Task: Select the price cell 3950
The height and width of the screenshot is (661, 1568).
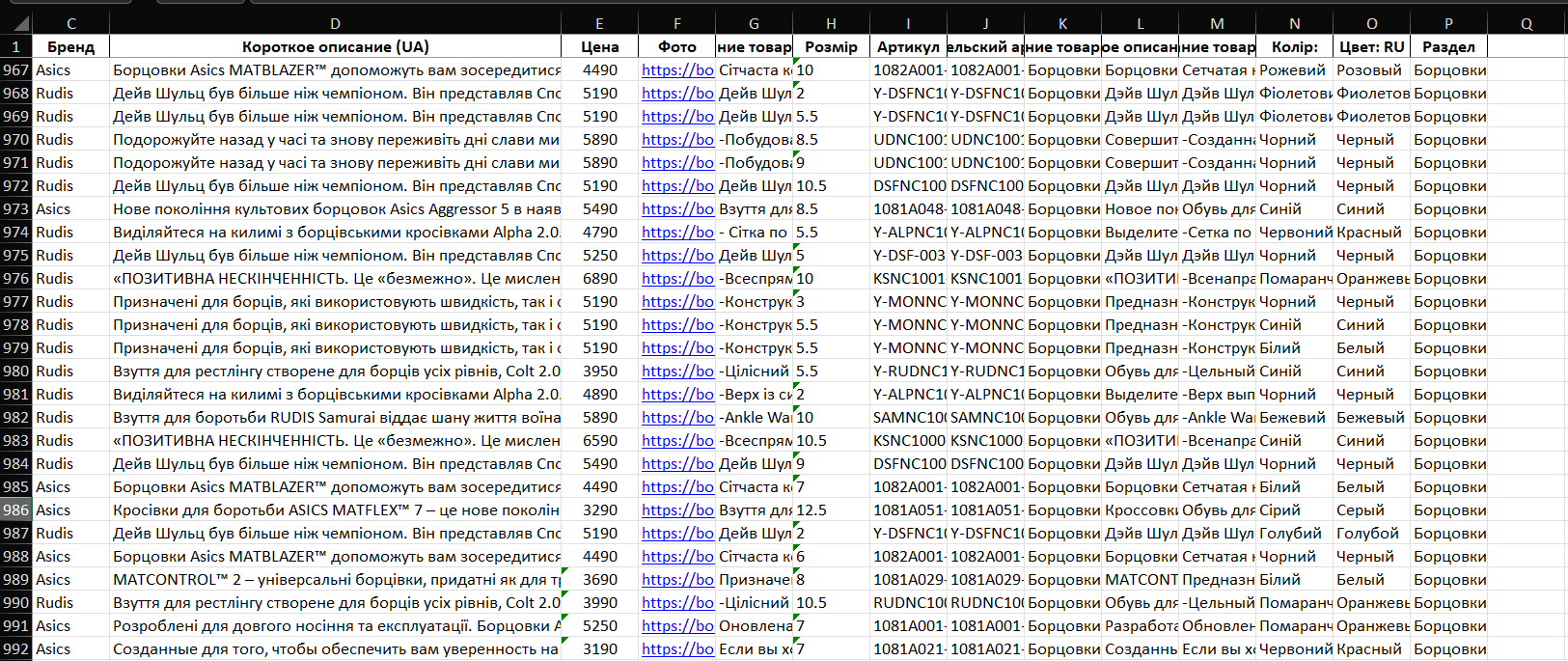Action: coord(599,371)
